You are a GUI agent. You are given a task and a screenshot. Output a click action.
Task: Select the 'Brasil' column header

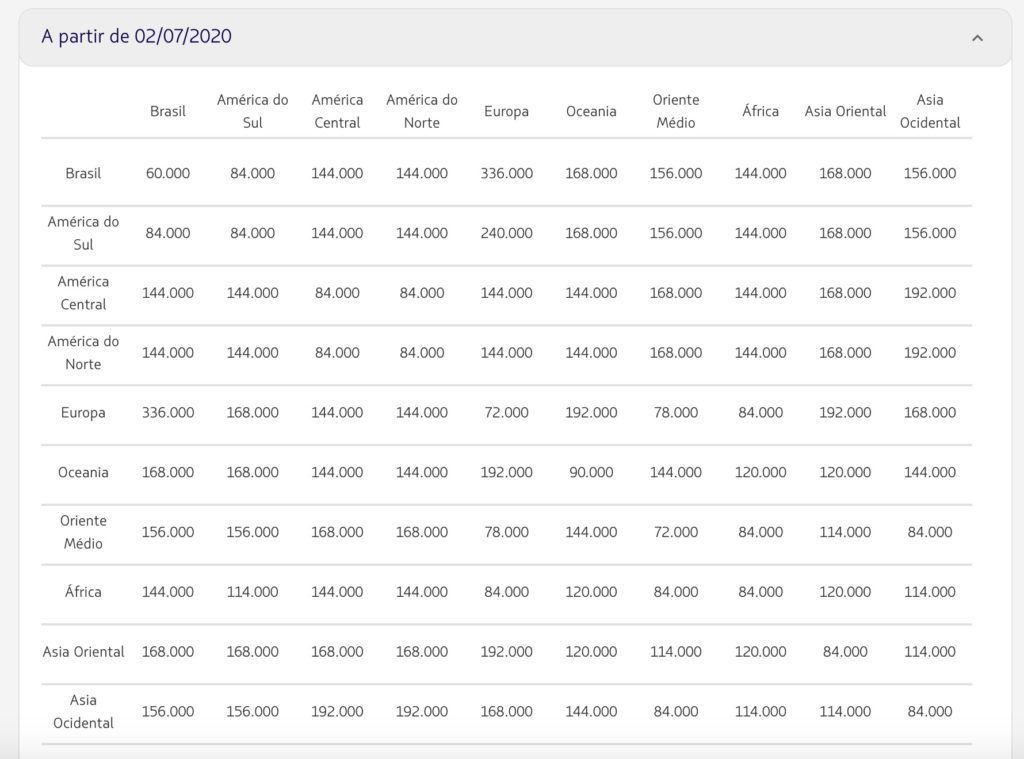click(x=168, y=111)
